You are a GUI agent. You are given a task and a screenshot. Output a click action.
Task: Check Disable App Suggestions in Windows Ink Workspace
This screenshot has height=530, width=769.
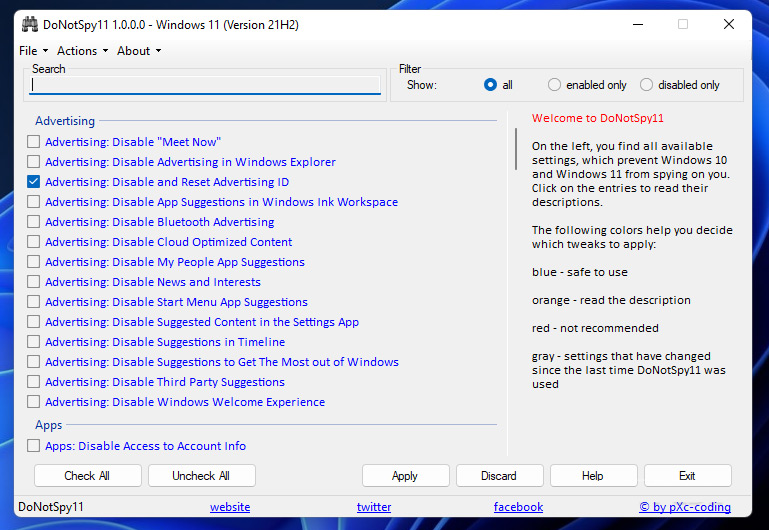click(x=33, y=202)
